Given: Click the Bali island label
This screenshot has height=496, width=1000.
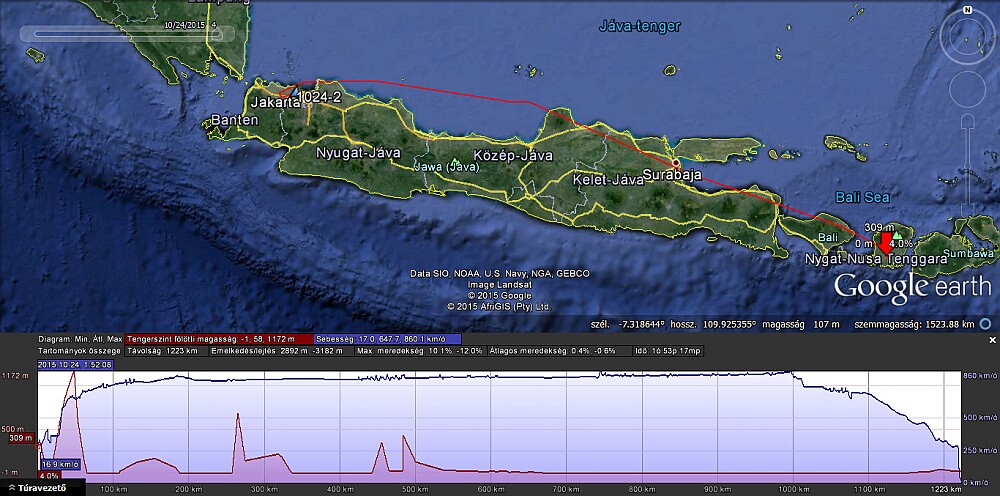Looking at the screenshot, I should tap(827, 237).
